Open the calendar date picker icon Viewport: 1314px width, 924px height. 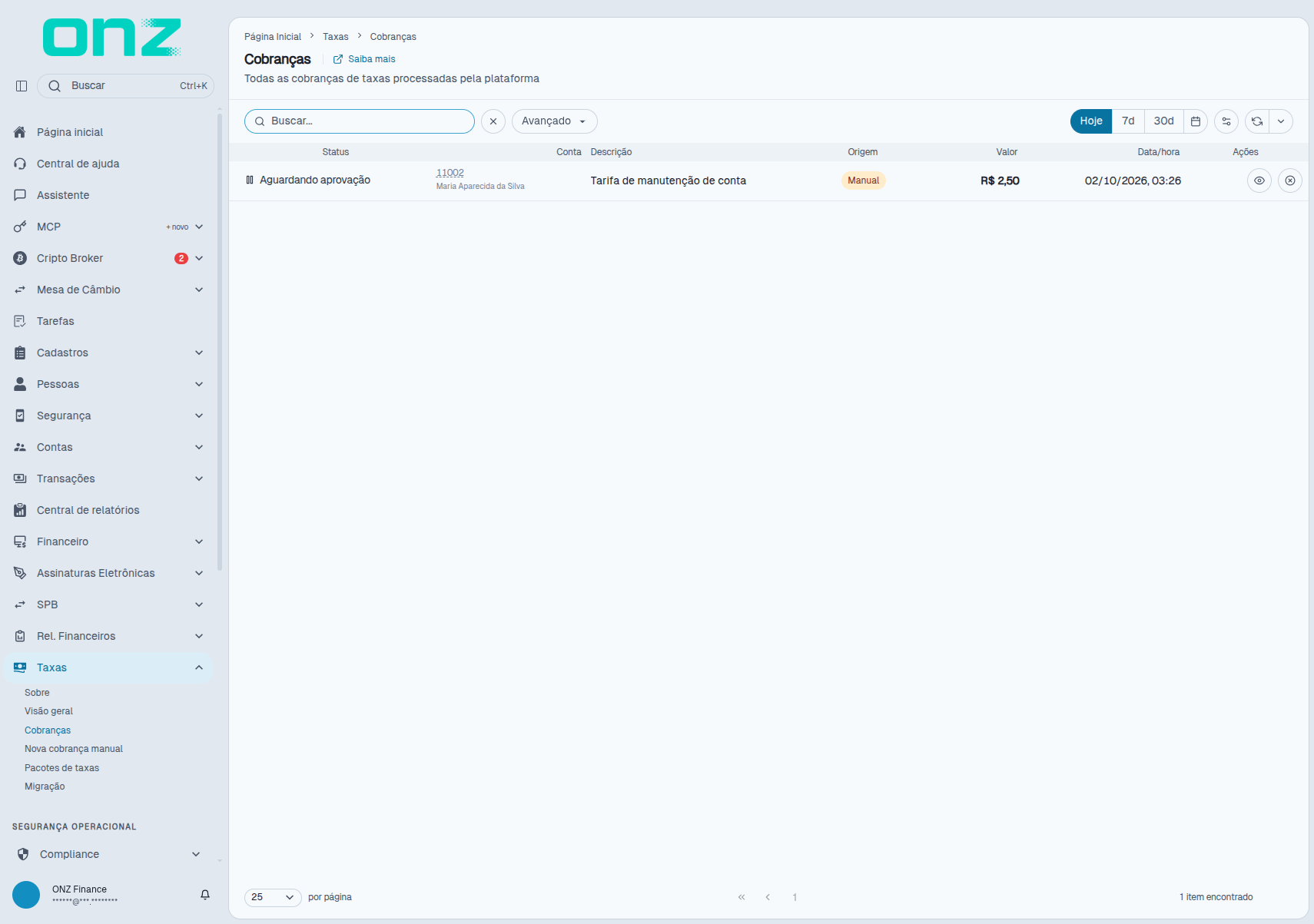1196,121
